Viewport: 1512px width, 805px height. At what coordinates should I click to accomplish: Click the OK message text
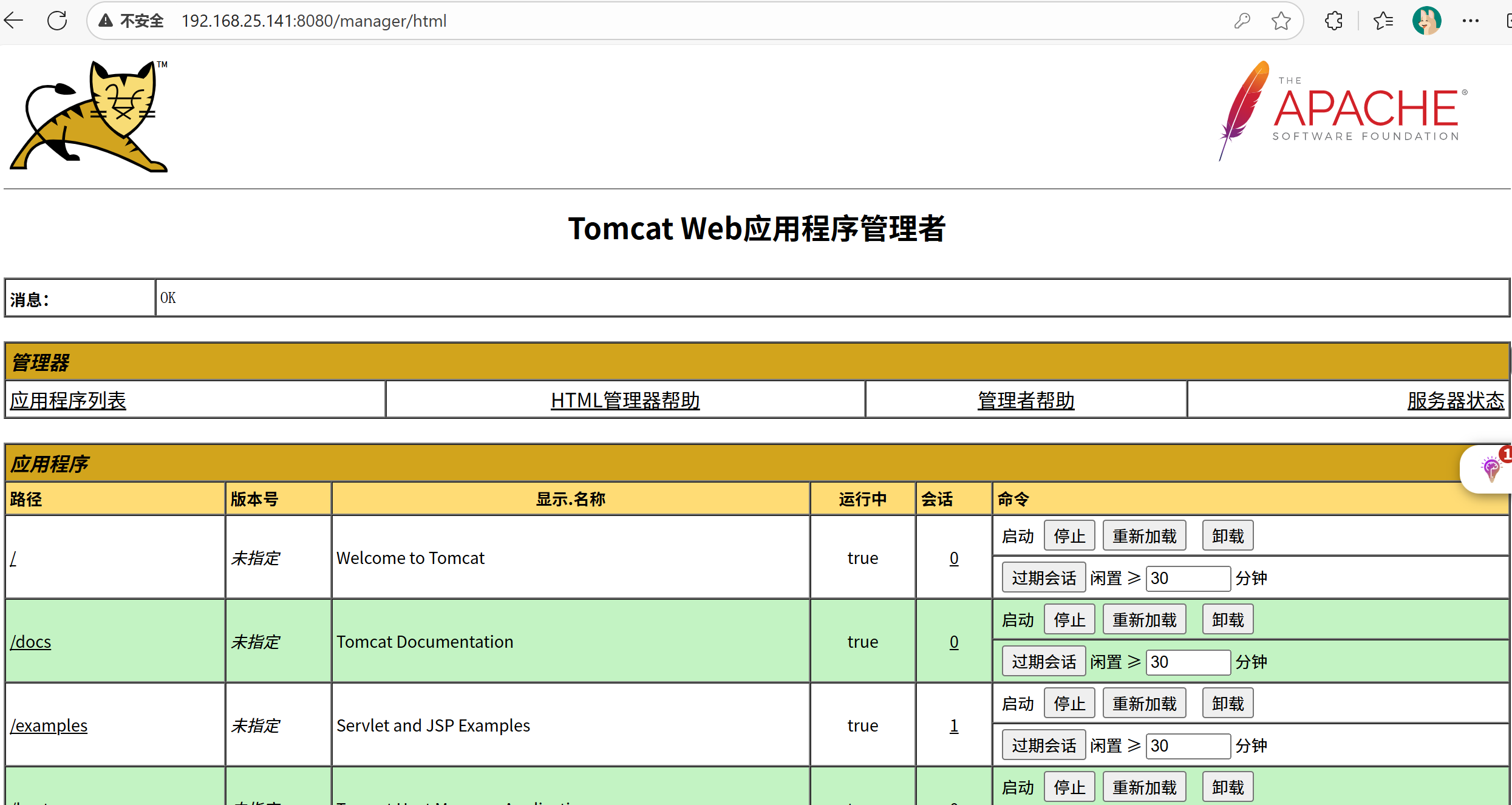[x=168, y=297]
